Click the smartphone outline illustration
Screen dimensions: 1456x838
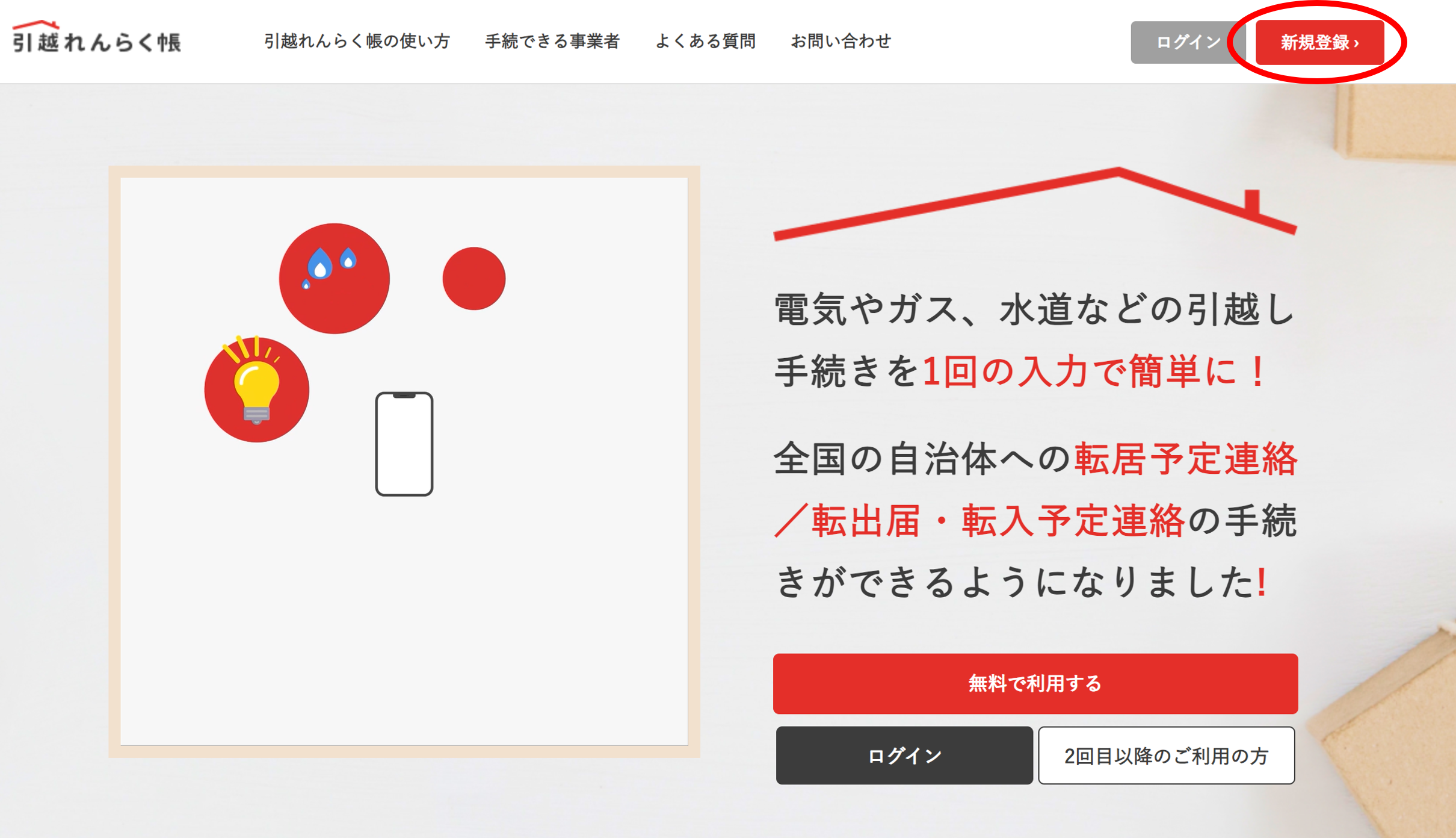(x=404, y=444)
